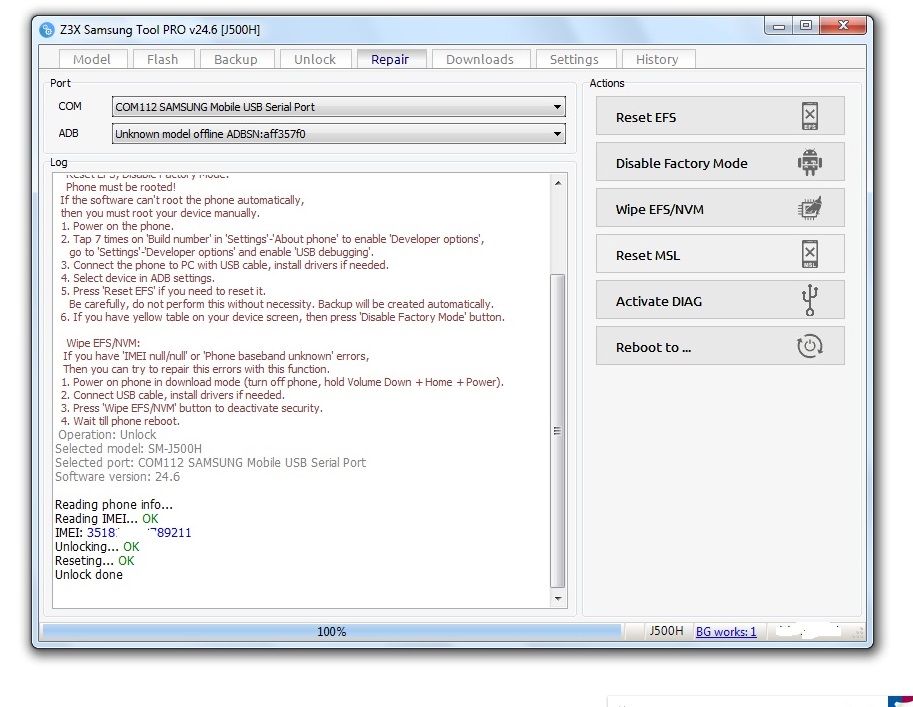Click 'Selected model: SM-J500H' log line
The width and height of the screenshot is (913, 707).
click(128, 449)
